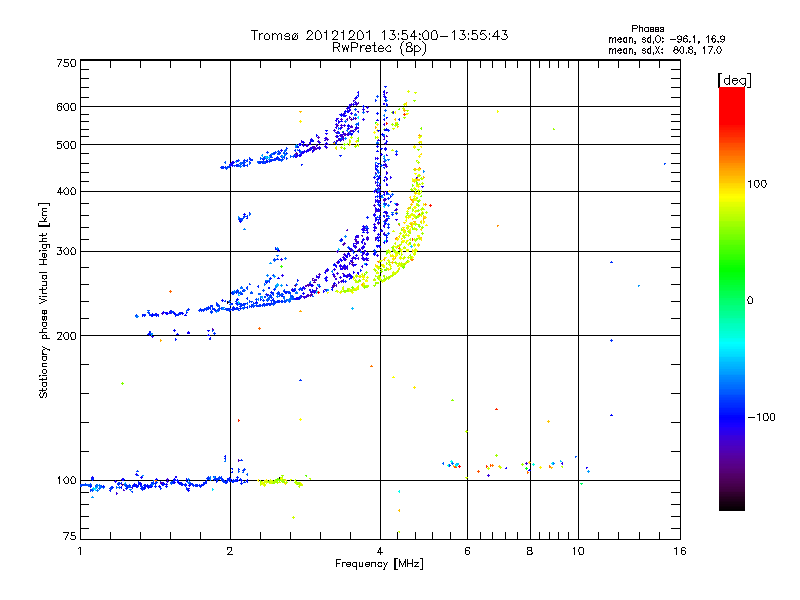Click y-axis tick label '500'
The image size is (800, 600).
pyautogui.click(x=66, y=145)
